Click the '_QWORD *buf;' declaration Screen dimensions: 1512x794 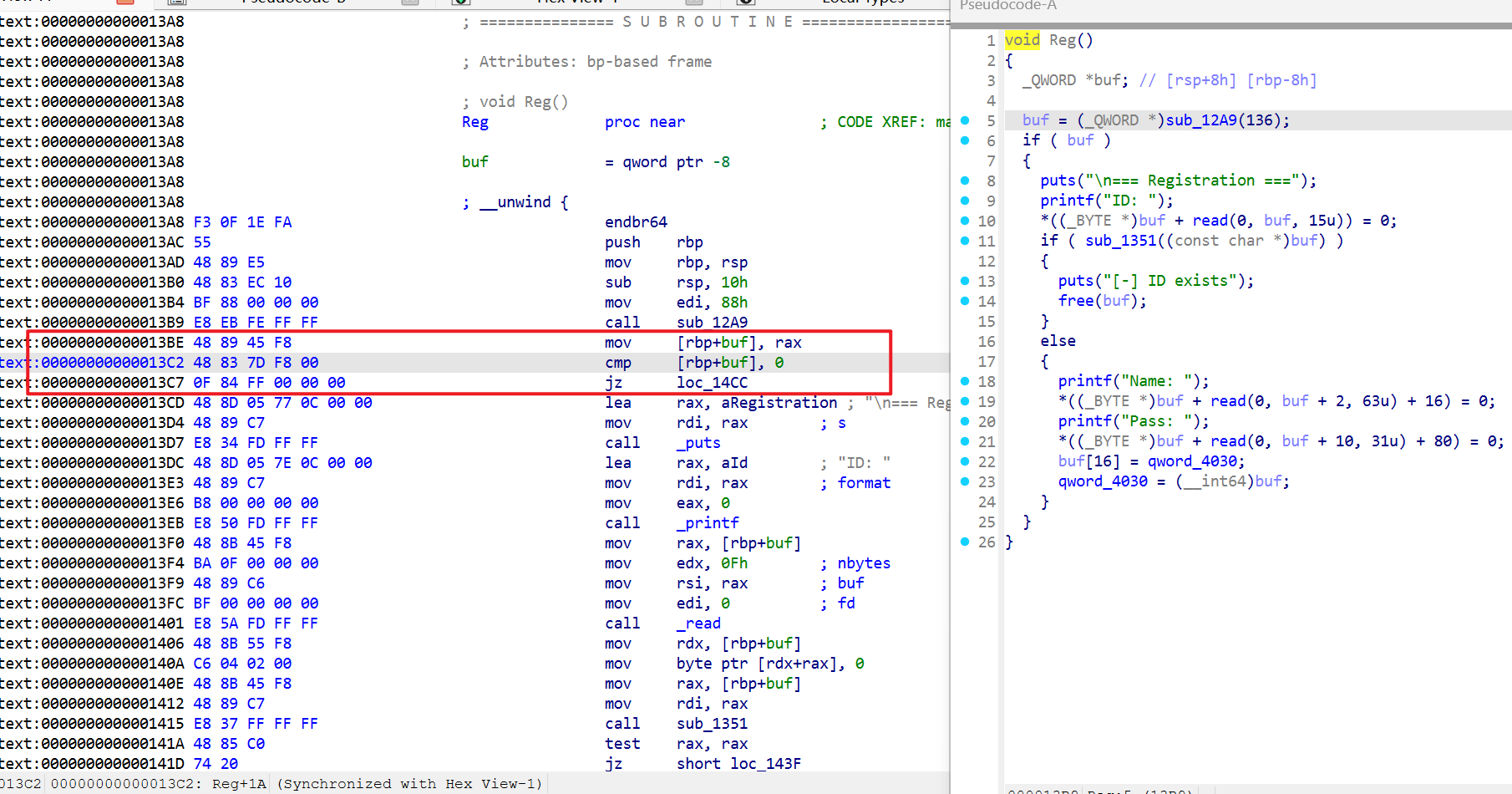click(x=1075, y=80)
